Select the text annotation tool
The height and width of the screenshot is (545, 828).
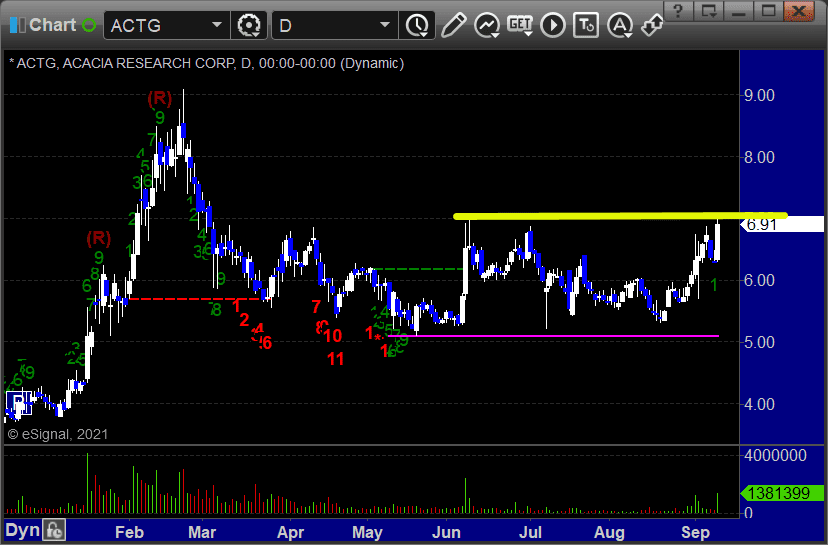[x=586, y=25]
